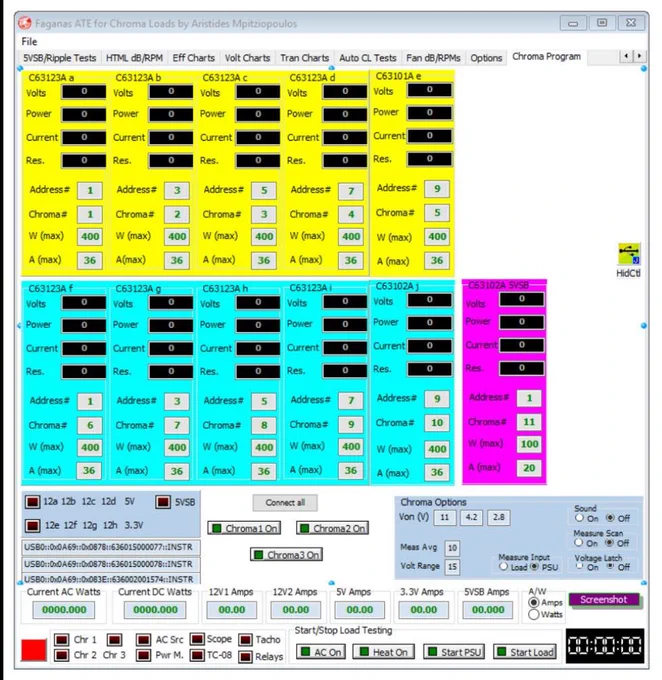The height and width of the screenshot is (680, 662).
Task: Click the Pwr M. status indicator
Action: pyautogui.click(x=143, y=655)
